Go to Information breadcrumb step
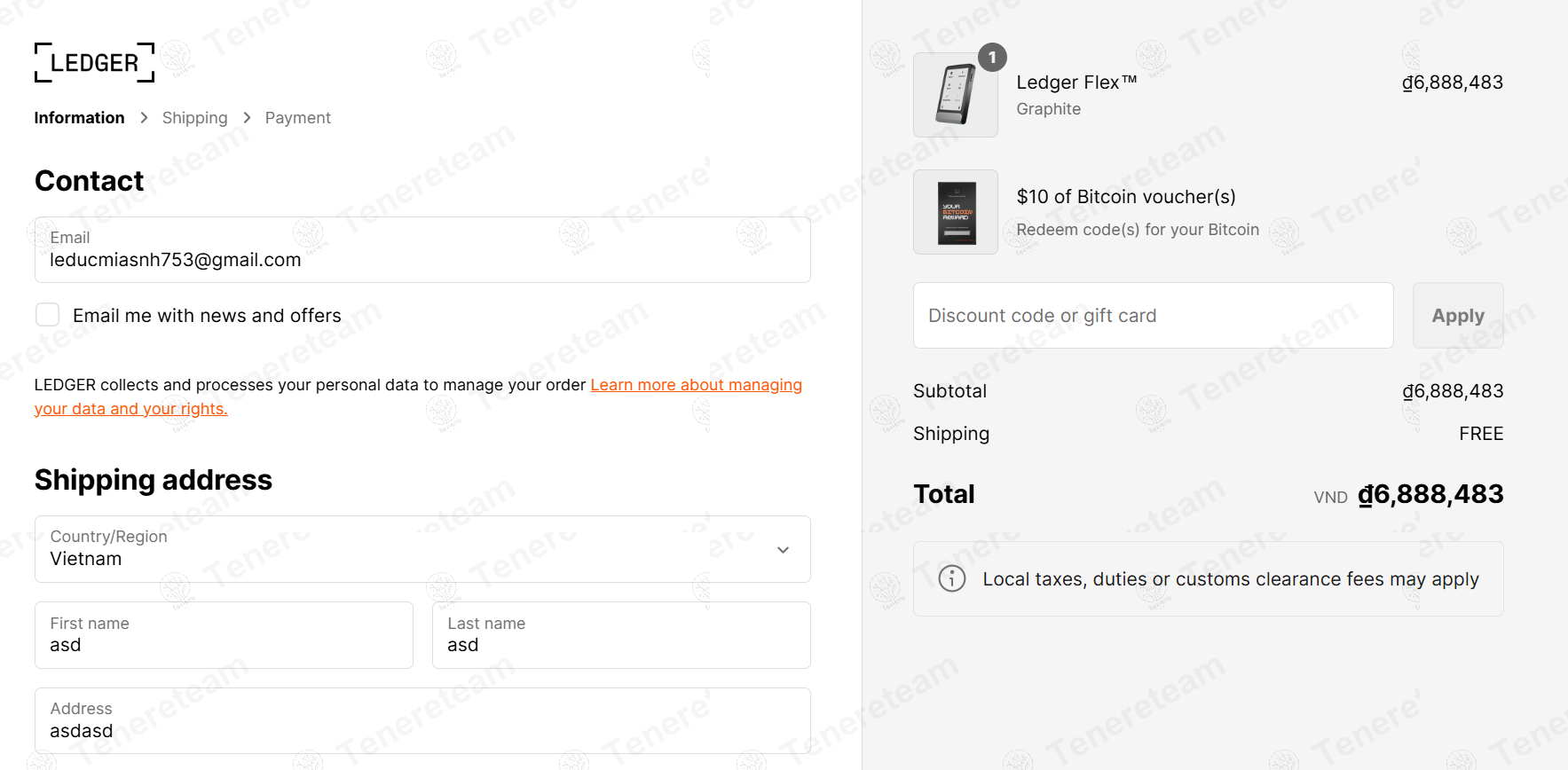Screen dimensions: 1568x770 (x=79, y=118)
